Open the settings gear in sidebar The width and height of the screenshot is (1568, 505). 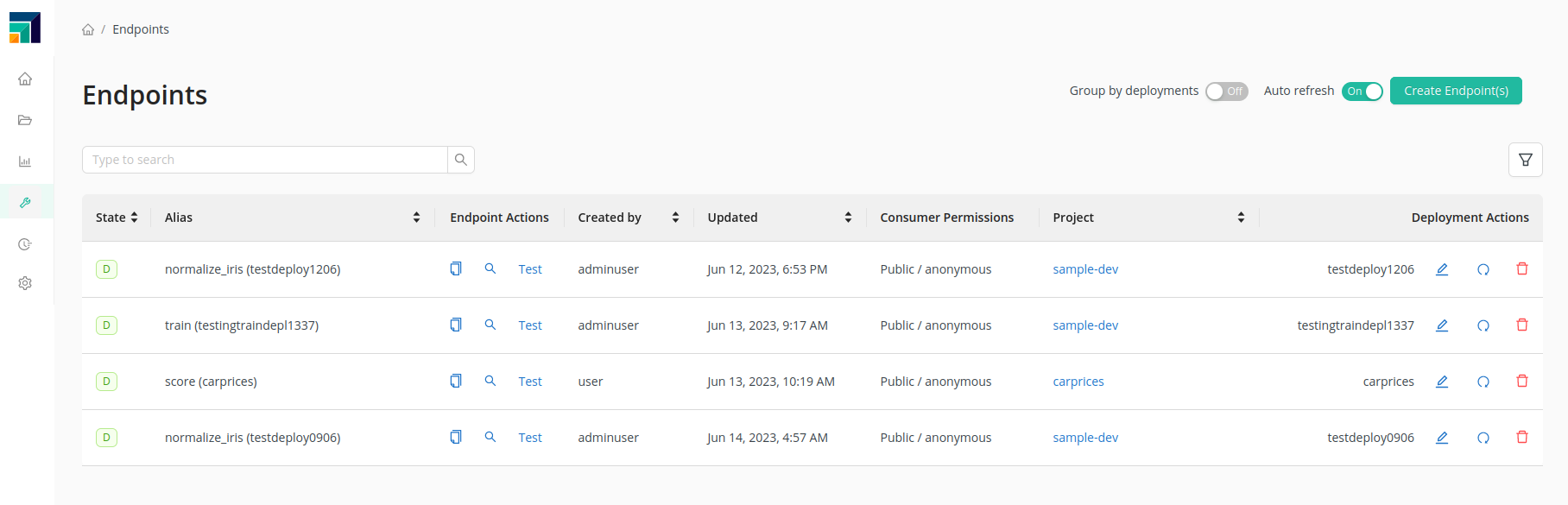coord(25,283)
